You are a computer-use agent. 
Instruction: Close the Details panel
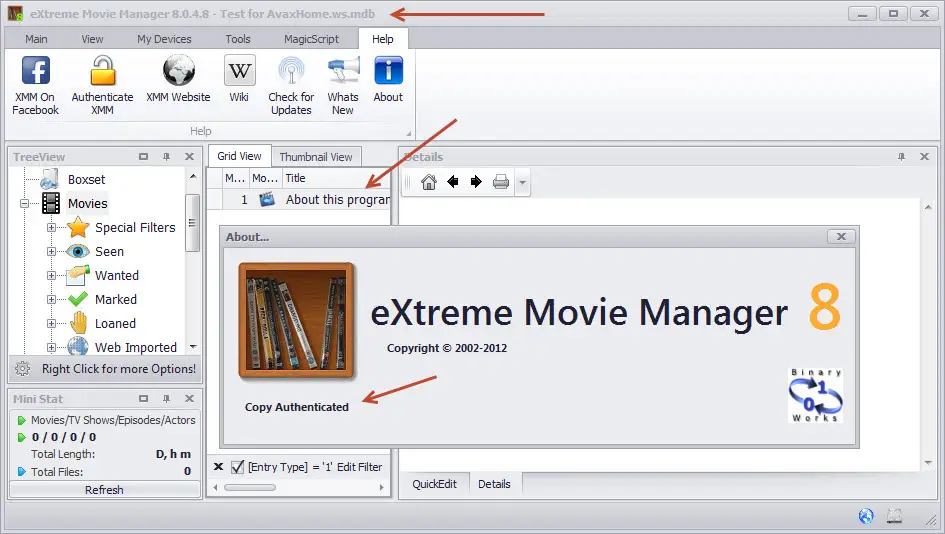(925, 157)
